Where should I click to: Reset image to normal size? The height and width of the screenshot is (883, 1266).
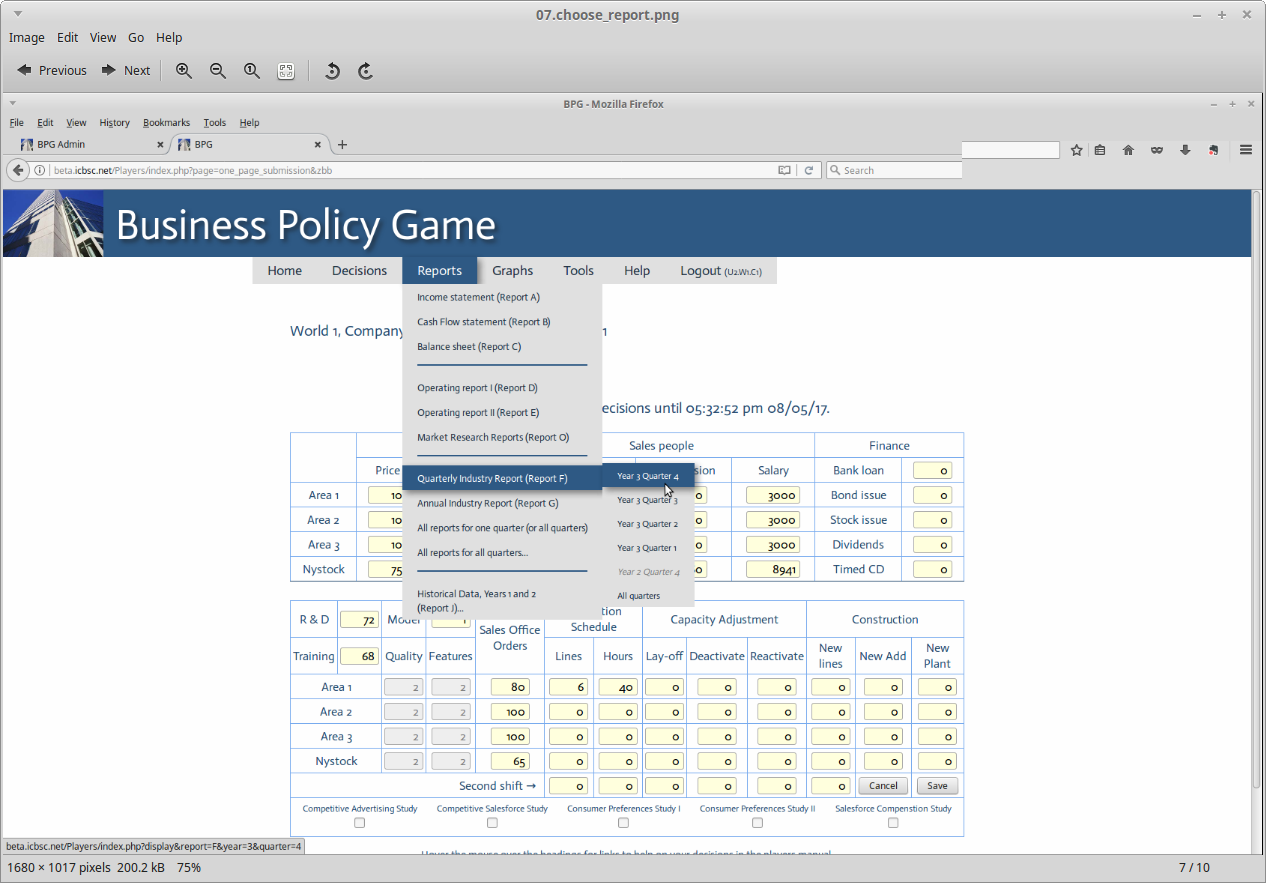click(x=252, y=70)
